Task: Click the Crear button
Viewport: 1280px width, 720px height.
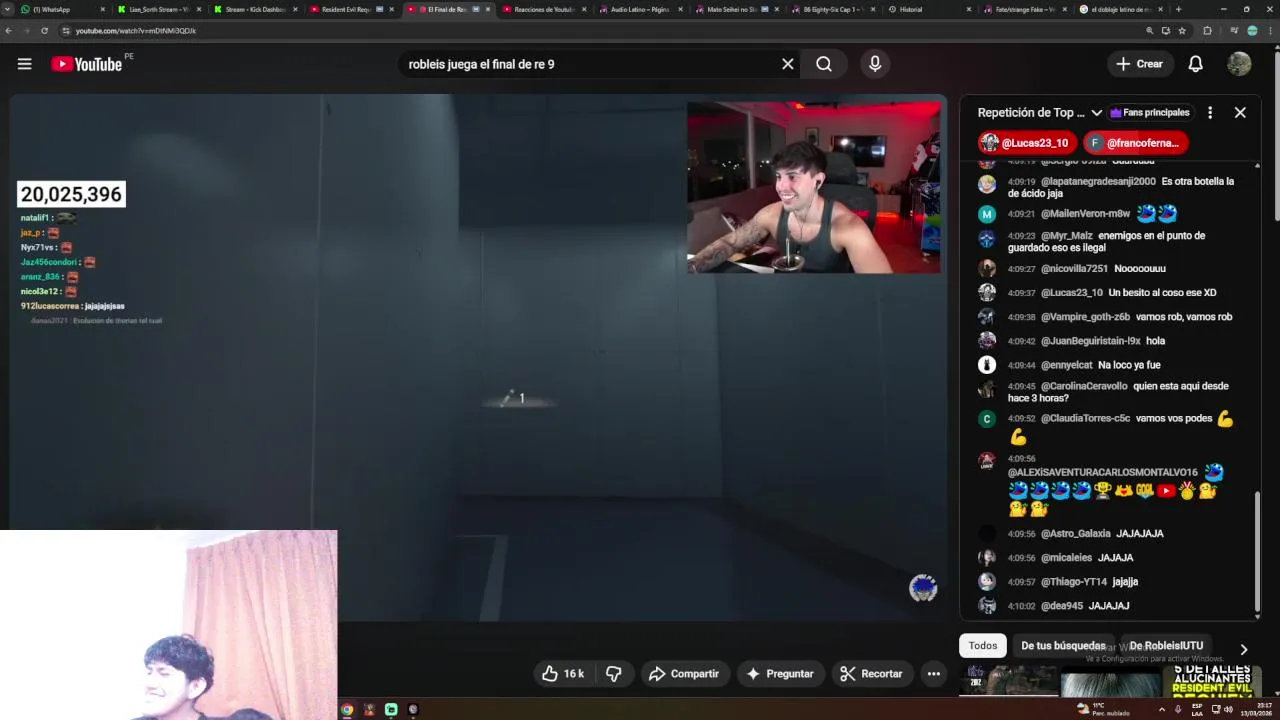Action: pyautogui.click(x=1140, y=64)
